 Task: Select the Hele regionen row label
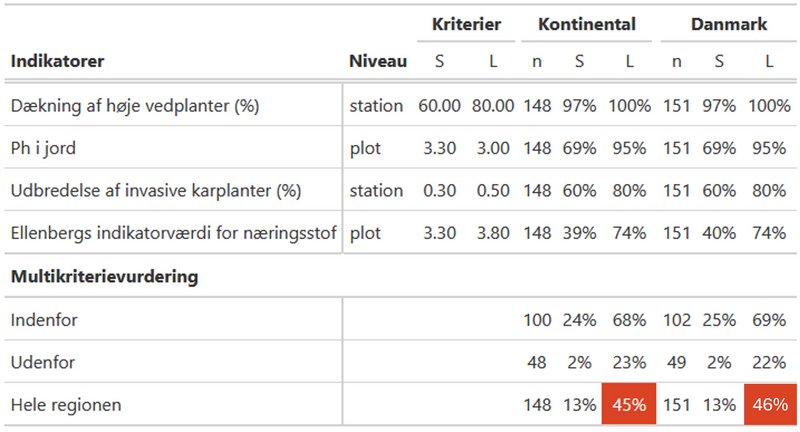tap(66, 405)
